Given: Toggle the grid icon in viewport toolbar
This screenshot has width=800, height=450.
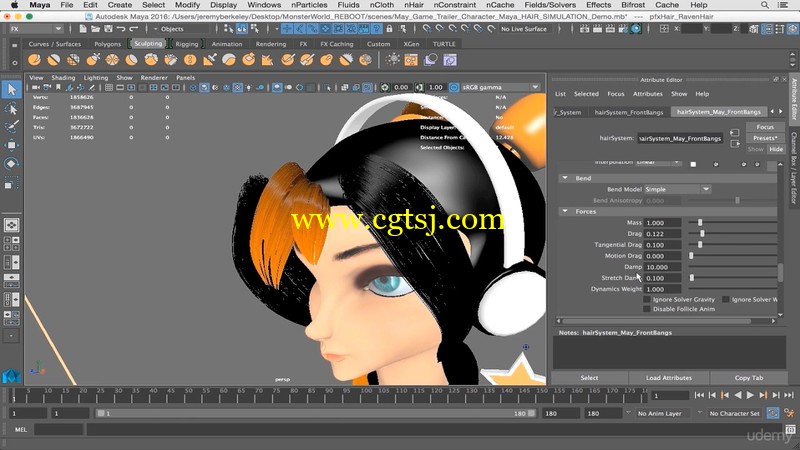Looking at the screenshot, I should (109, 88).
